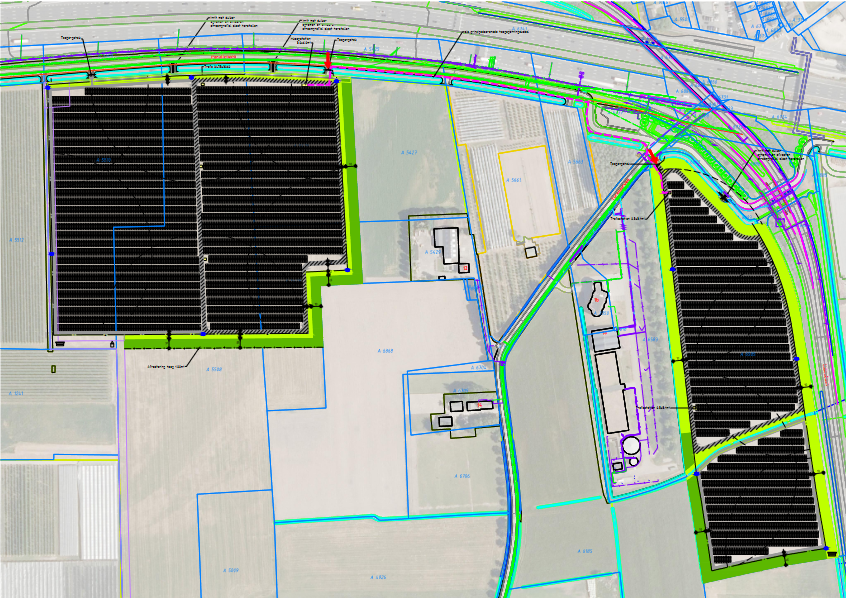This screenshot has height=598, width=846.
Task: Select the circular tank outline below the long building
Action: pyautogui.click(x=631, y=445)
